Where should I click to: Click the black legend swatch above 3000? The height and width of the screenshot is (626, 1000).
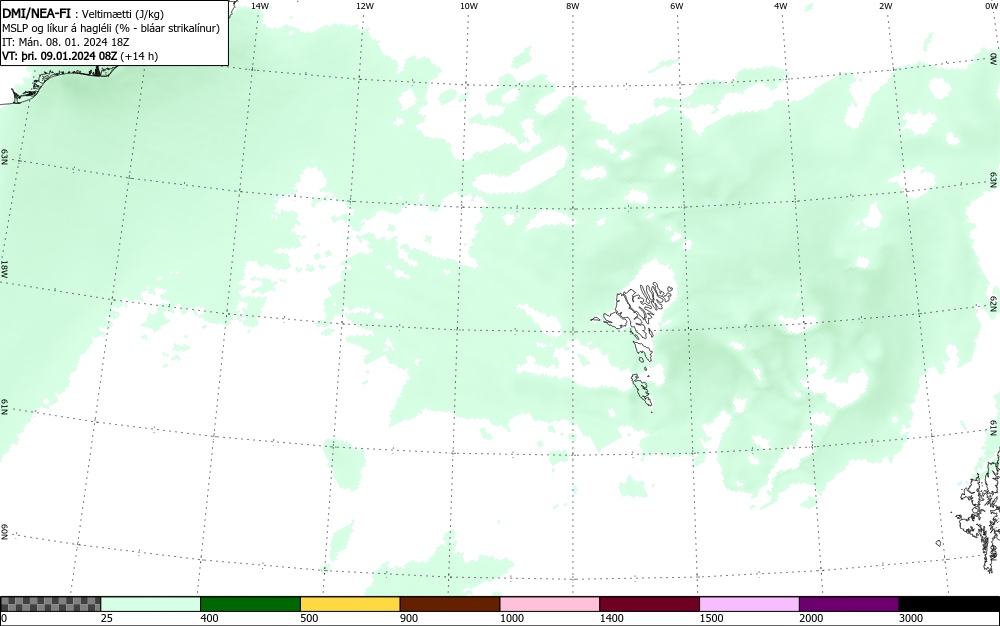tap(949, 604)
